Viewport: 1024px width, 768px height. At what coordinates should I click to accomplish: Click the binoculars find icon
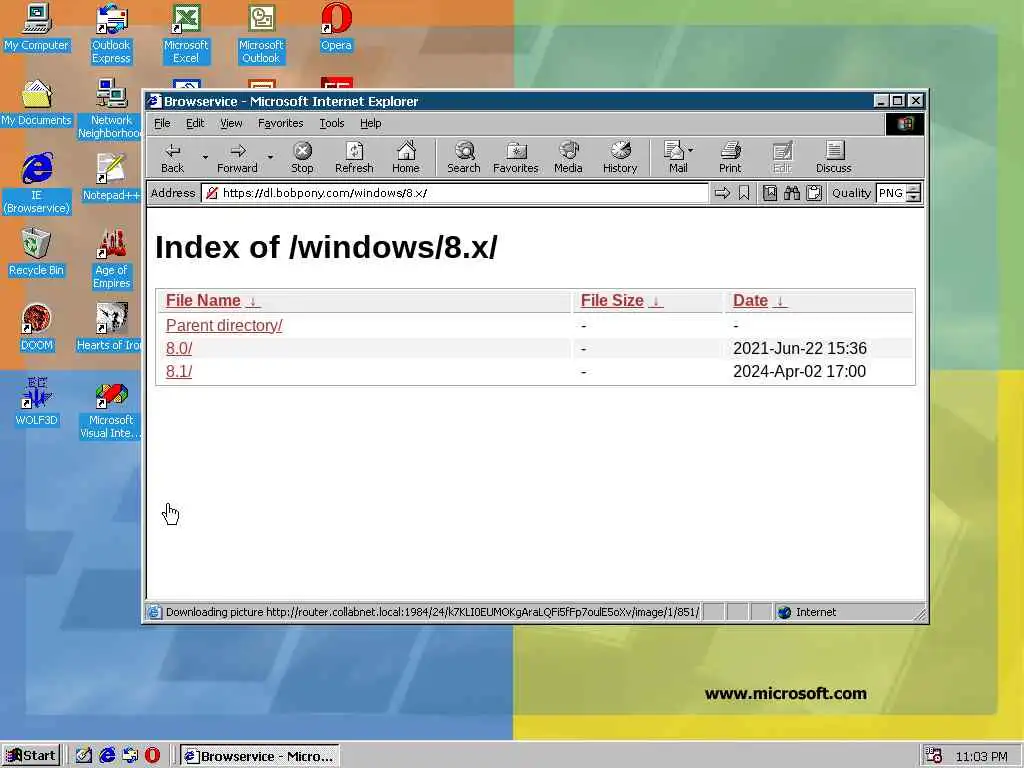[x=792, y=193]
